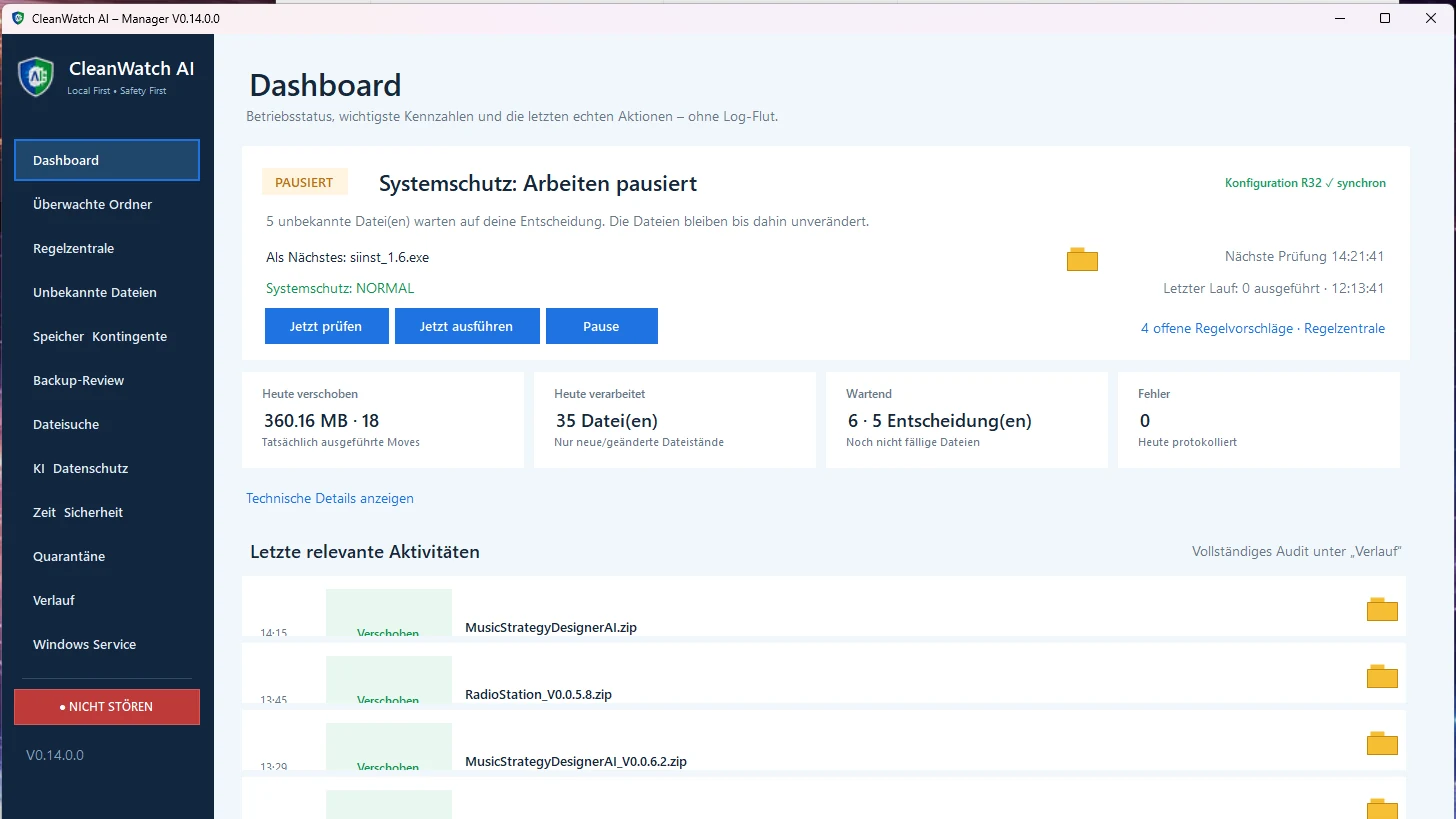Click the 360.16 MB · 18 value

(x=321, y=421)
